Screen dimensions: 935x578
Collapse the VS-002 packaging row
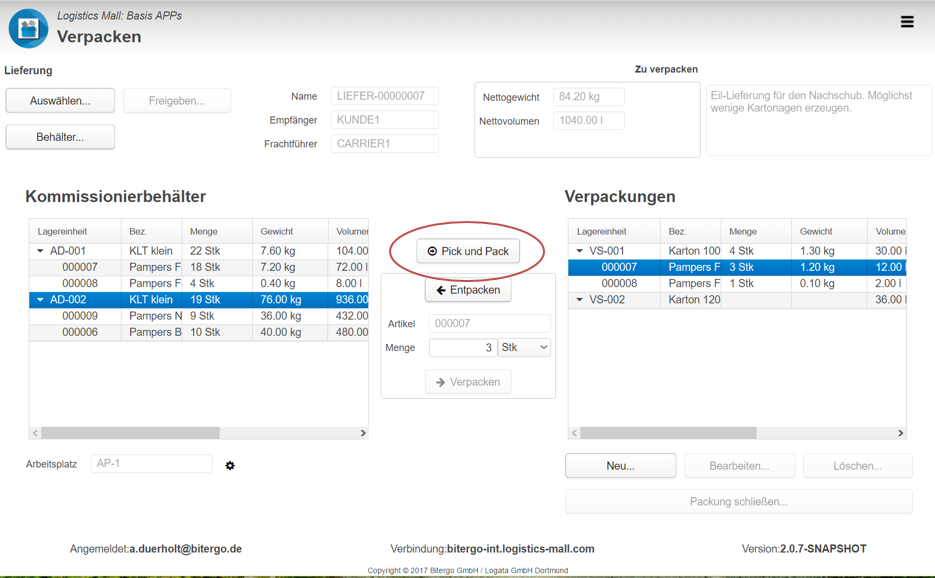(x=580, y=299)
